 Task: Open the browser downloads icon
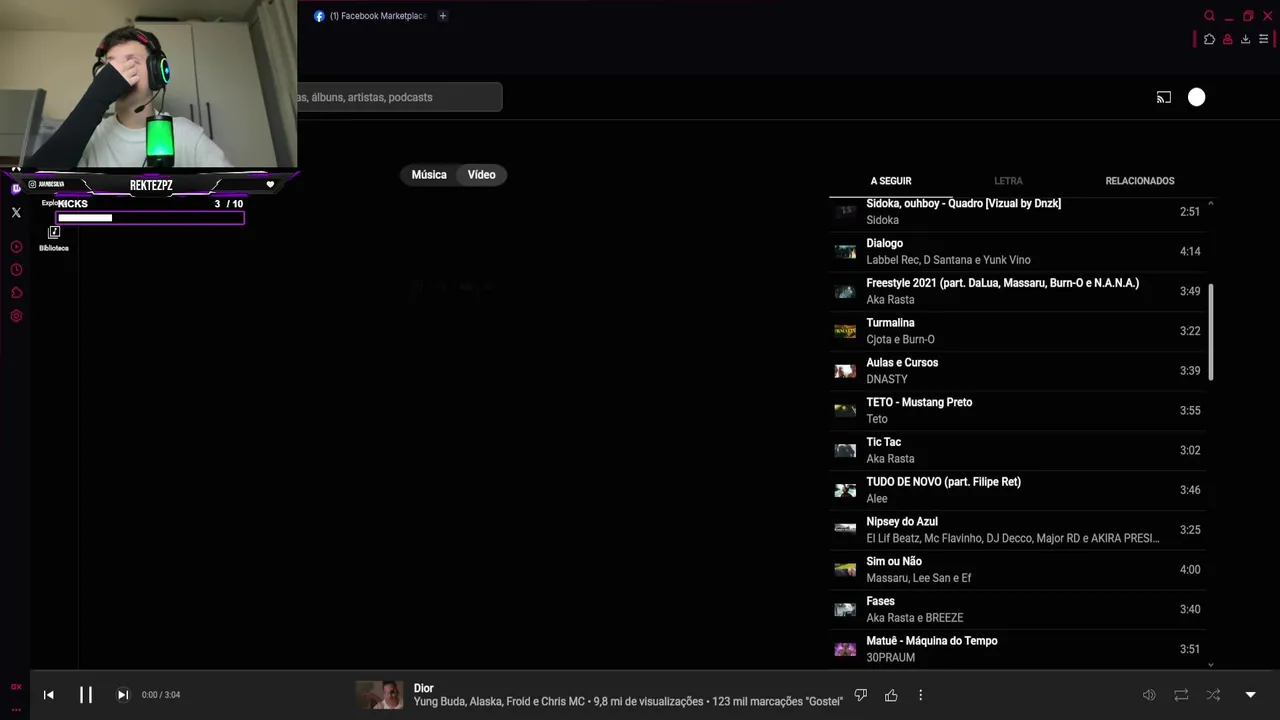tap(1245, 39)
